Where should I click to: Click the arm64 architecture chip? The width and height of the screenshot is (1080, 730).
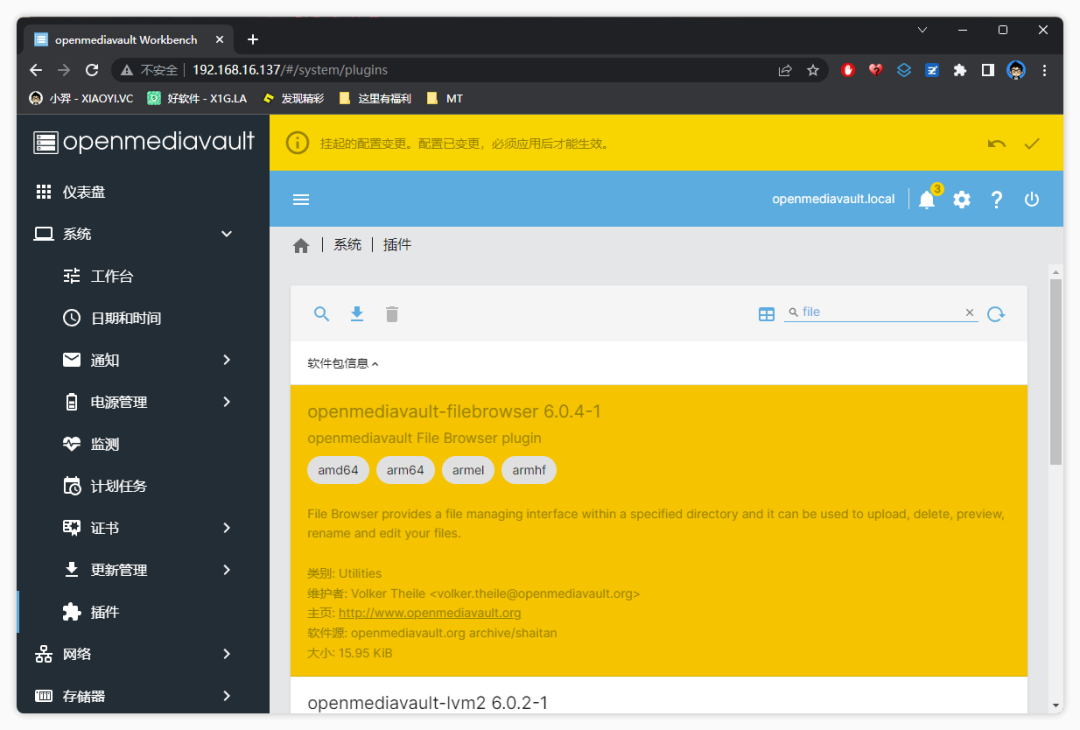(x=405, y=470)
